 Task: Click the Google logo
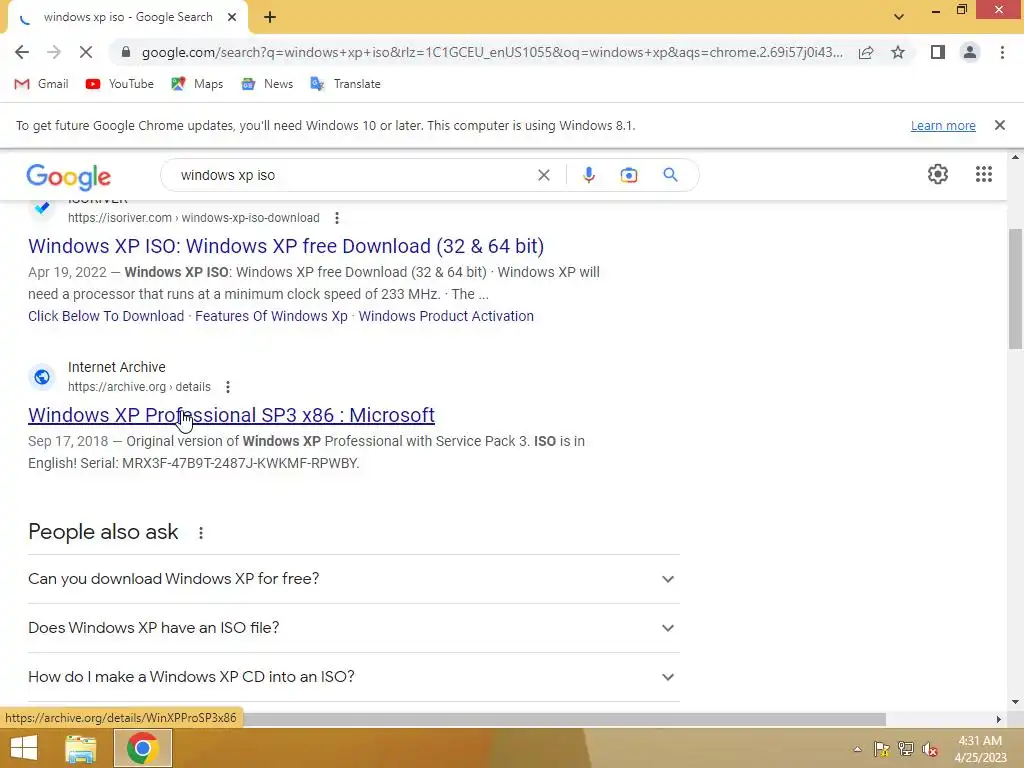(x=69, y=176)
